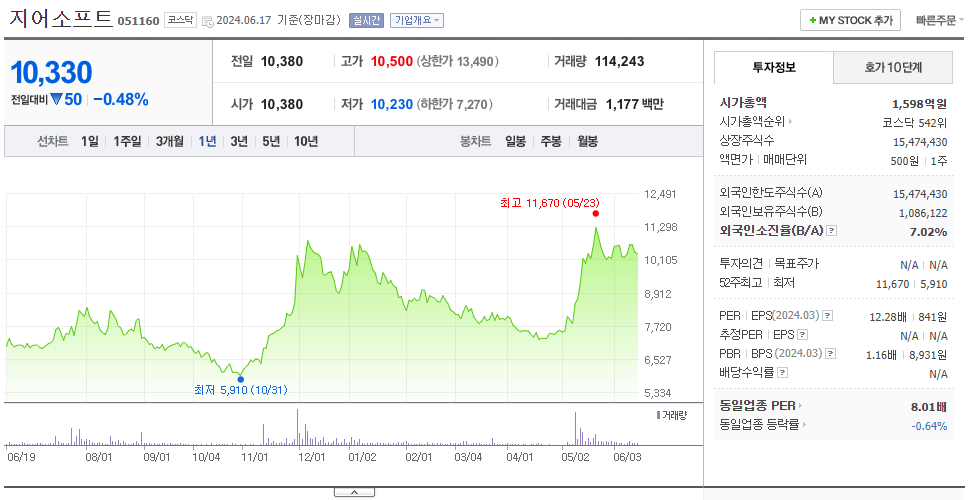Click help icon next to 외국인소진율(B/A)

click(x=832, y=230)
